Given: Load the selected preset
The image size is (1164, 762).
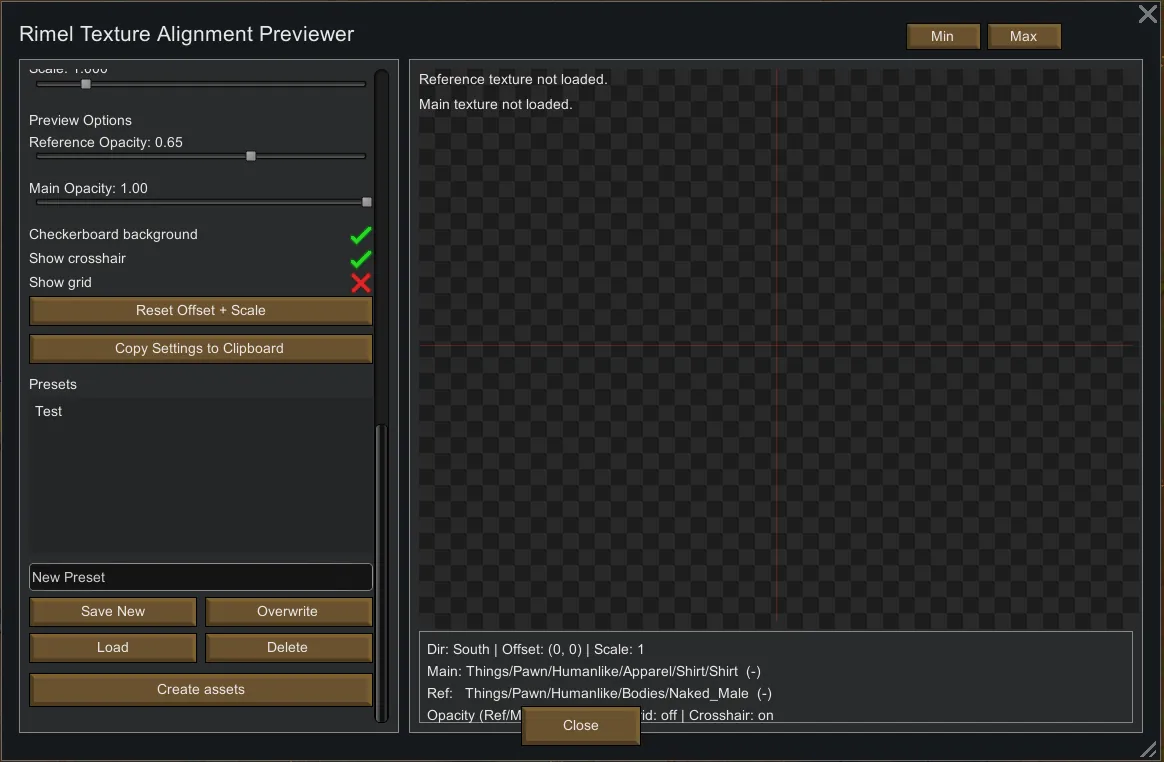Looking at the screenshot, I should [x=113, y=648].
